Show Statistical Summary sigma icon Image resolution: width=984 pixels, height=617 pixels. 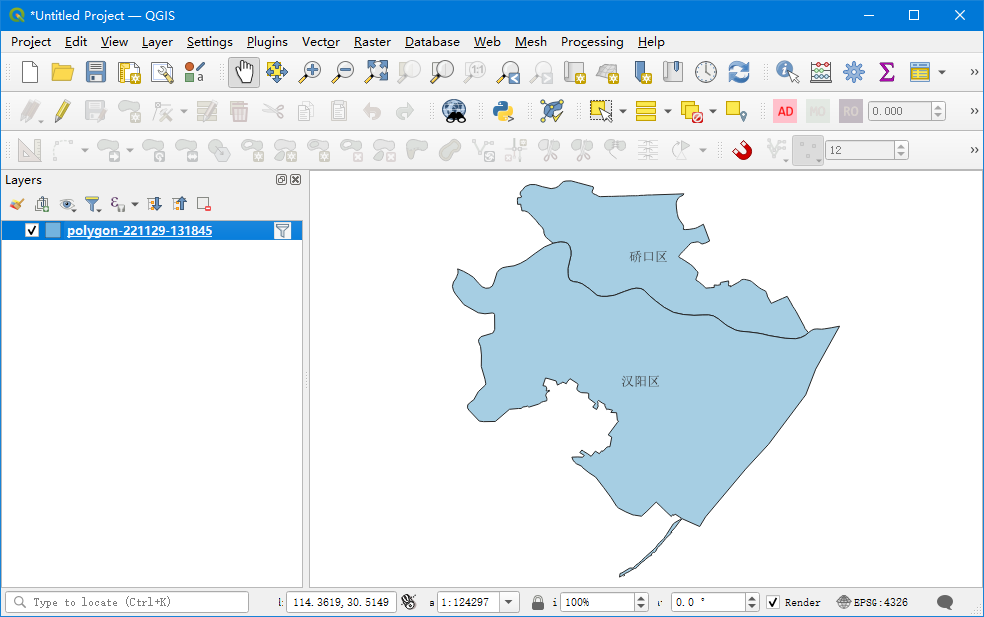coord(886,72)
